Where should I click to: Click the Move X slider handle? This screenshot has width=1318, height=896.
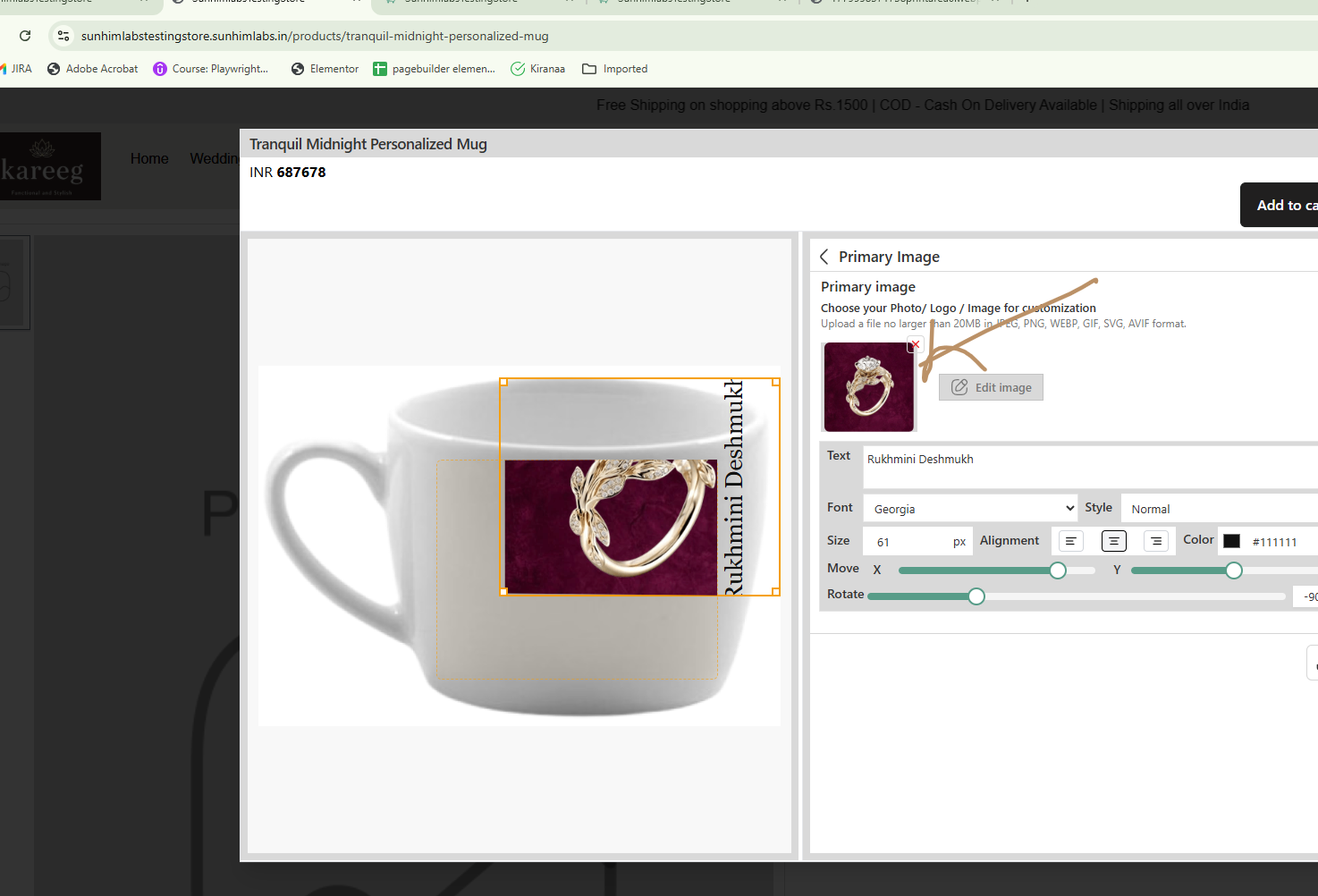pyautogui.click(x=1058, y=571)
